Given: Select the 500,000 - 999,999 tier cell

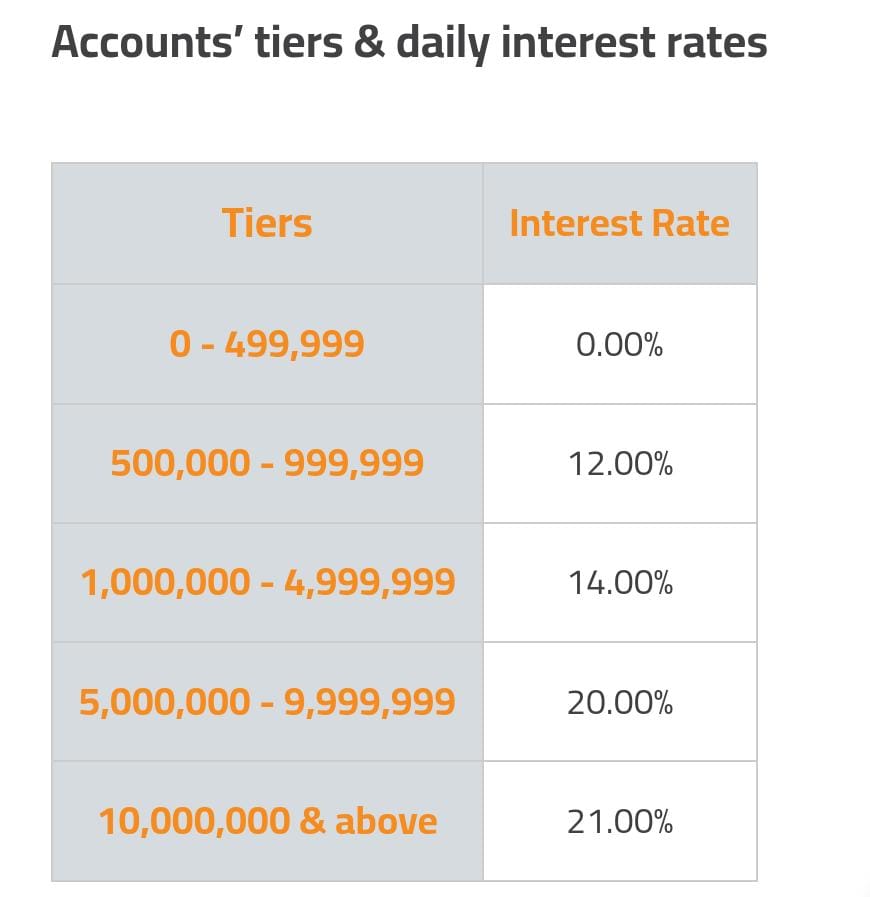Looking at the screenshot, I should coord(267,463).
